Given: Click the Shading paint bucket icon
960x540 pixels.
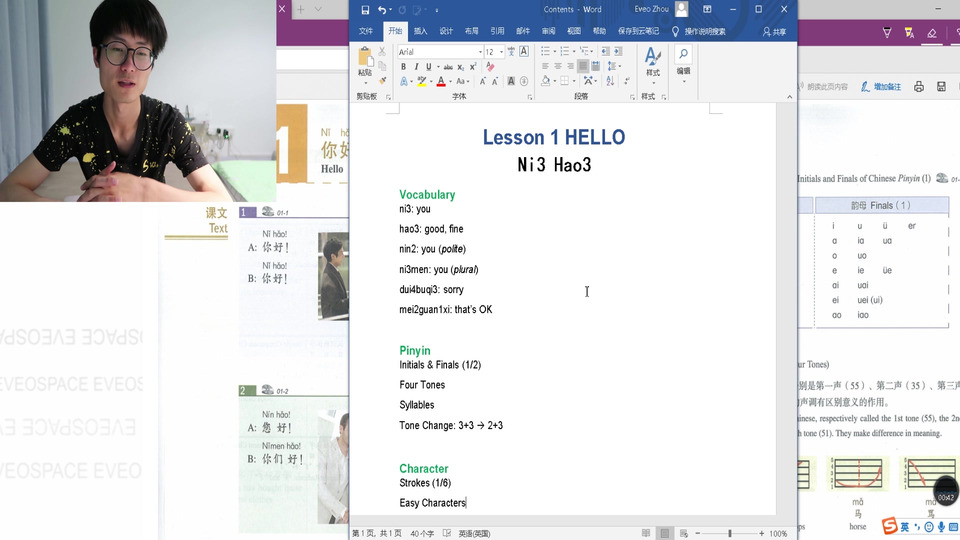Looking at the screenshot, I should (546, 81).
